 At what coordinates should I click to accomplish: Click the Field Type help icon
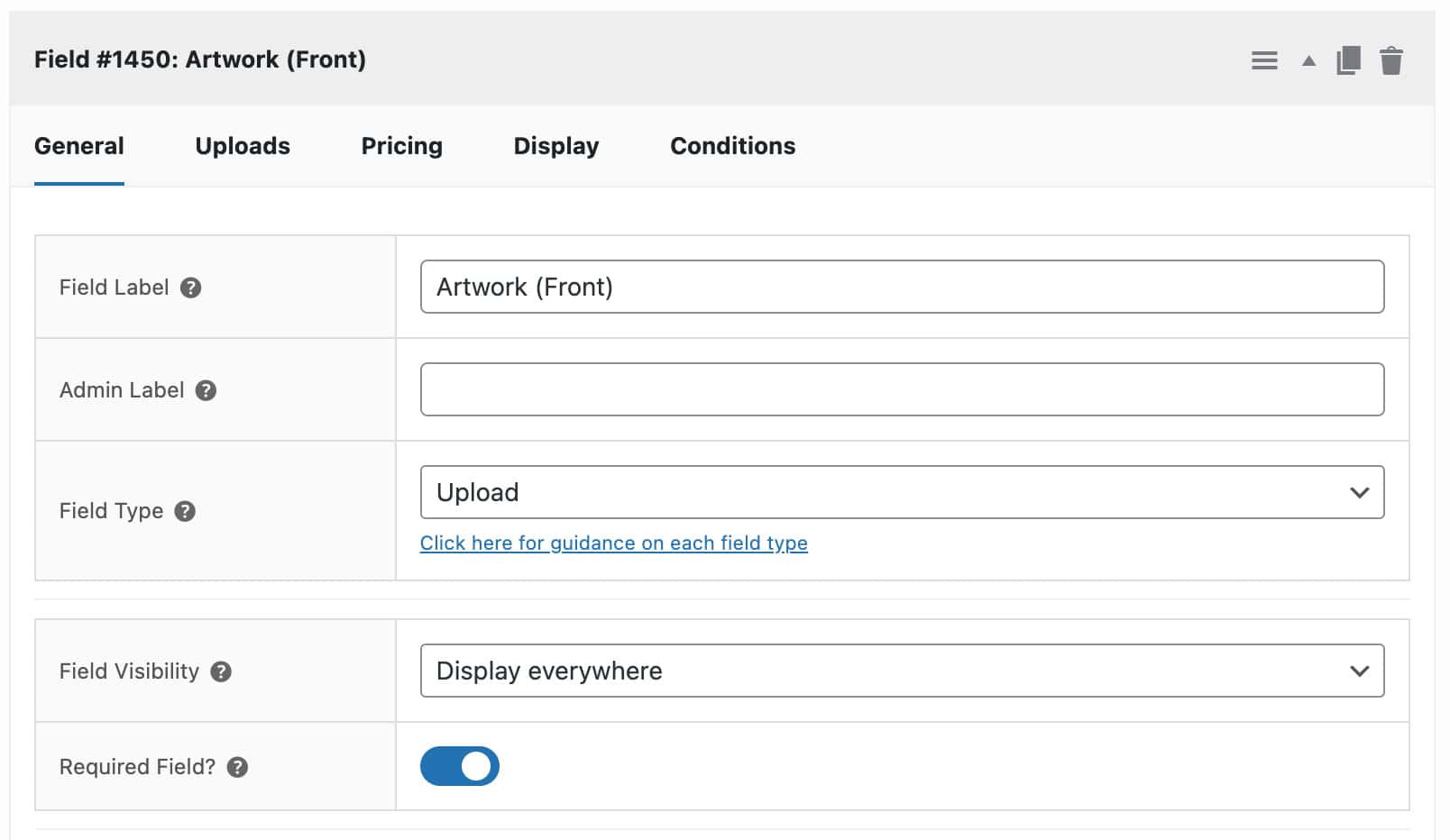coord(186,511)
